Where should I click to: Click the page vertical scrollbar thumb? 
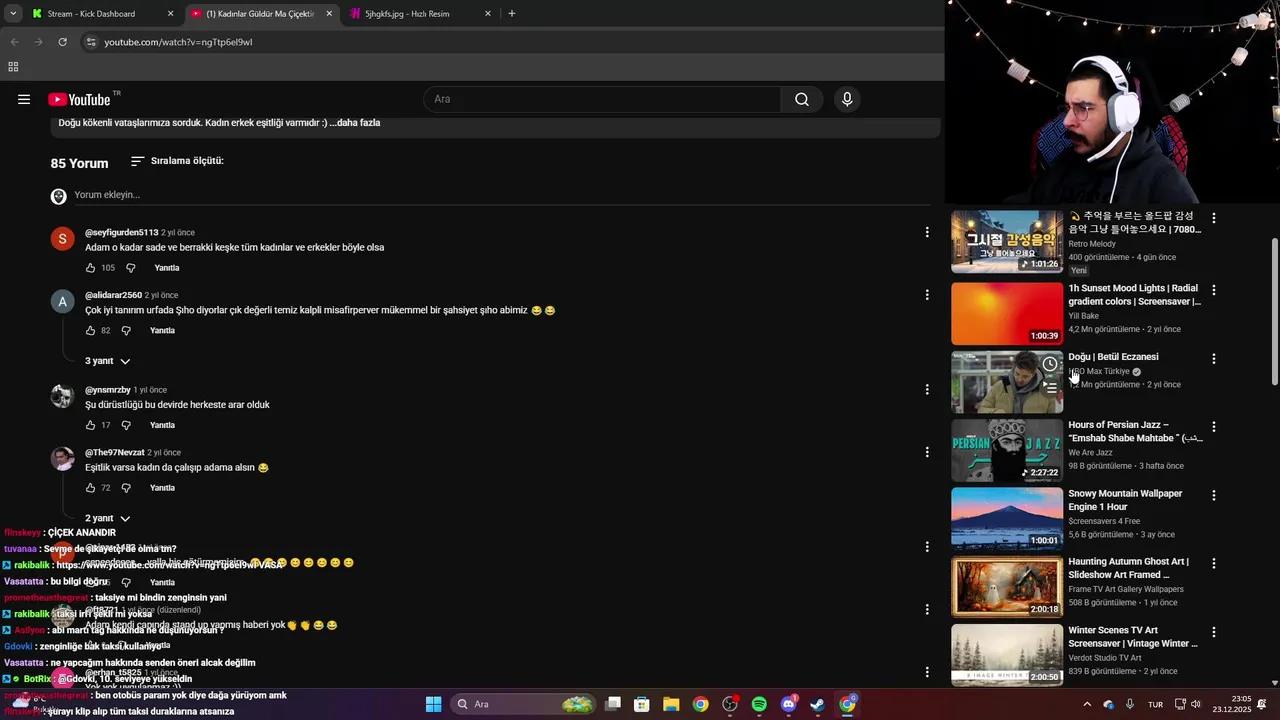click(x=1274, y=311)
